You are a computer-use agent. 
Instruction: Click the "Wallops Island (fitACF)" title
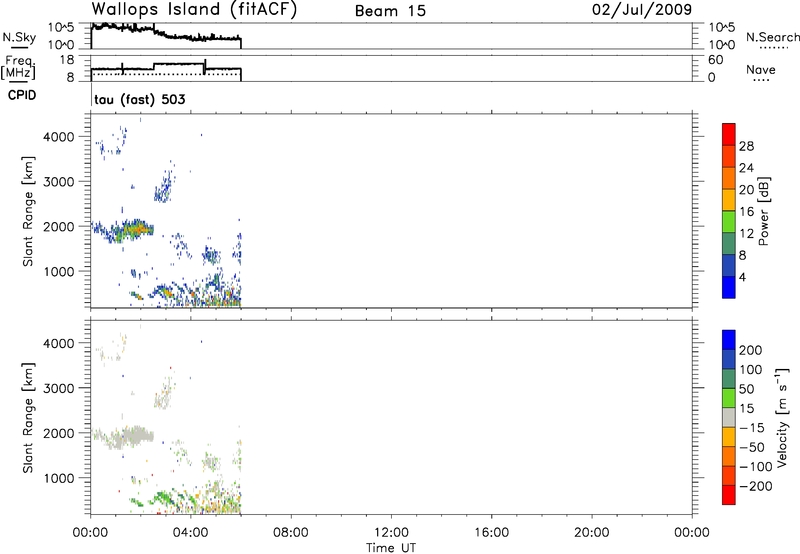(x=194, y=10)
